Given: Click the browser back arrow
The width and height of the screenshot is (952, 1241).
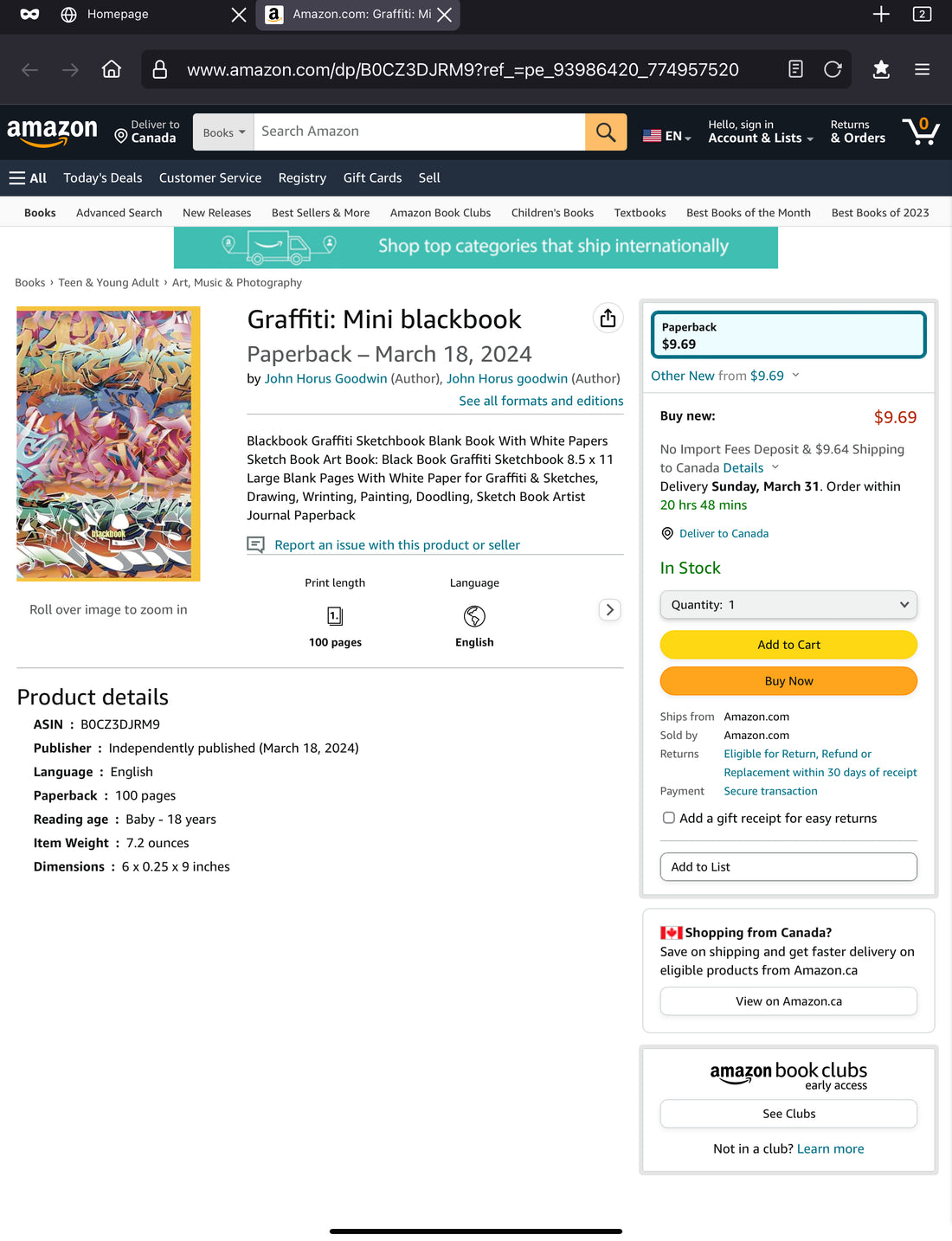Looking at the screenshot, I should click(x=29, y=69).
